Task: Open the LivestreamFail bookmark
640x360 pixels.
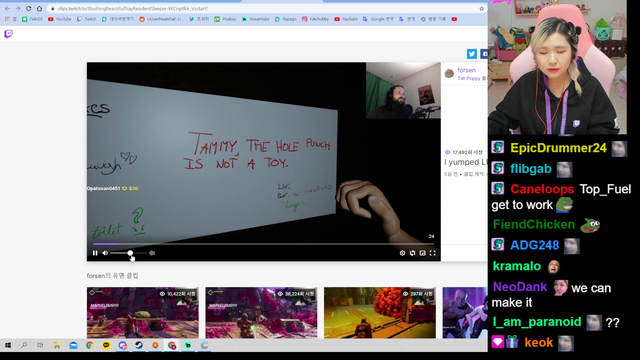Action: [161, 19]
